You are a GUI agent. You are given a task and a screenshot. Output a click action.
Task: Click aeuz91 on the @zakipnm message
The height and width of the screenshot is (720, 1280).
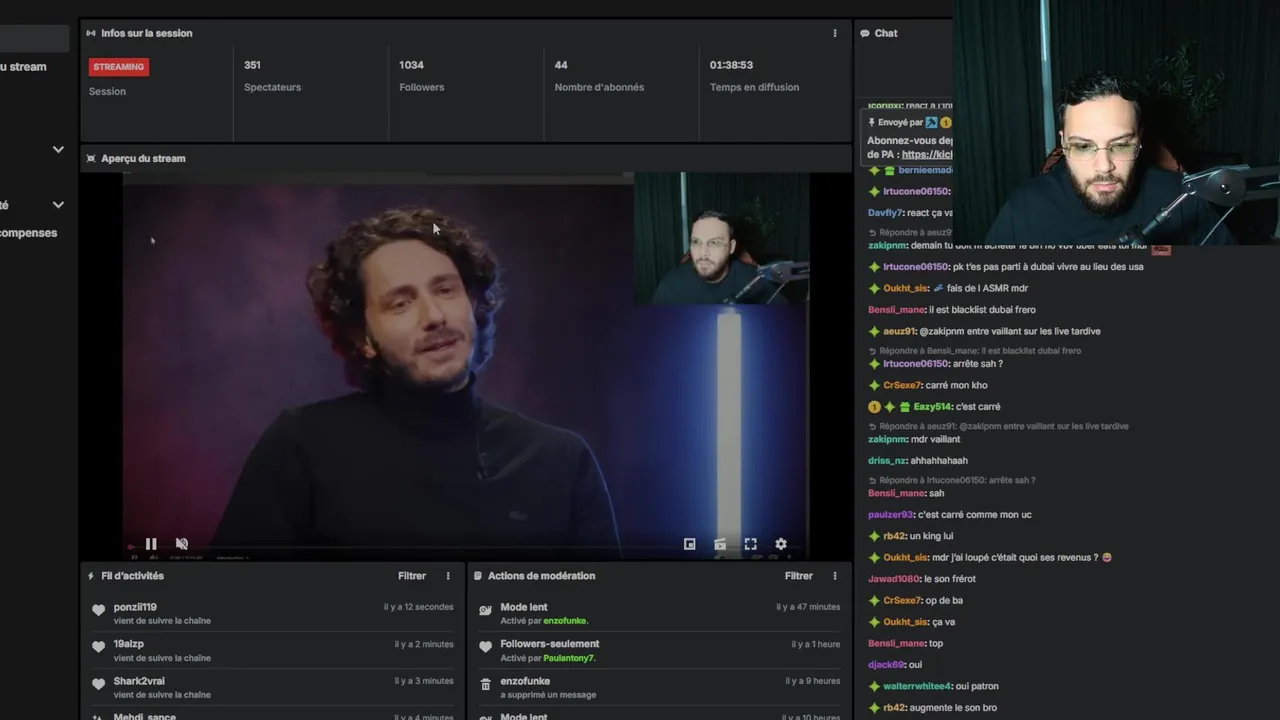899,331
